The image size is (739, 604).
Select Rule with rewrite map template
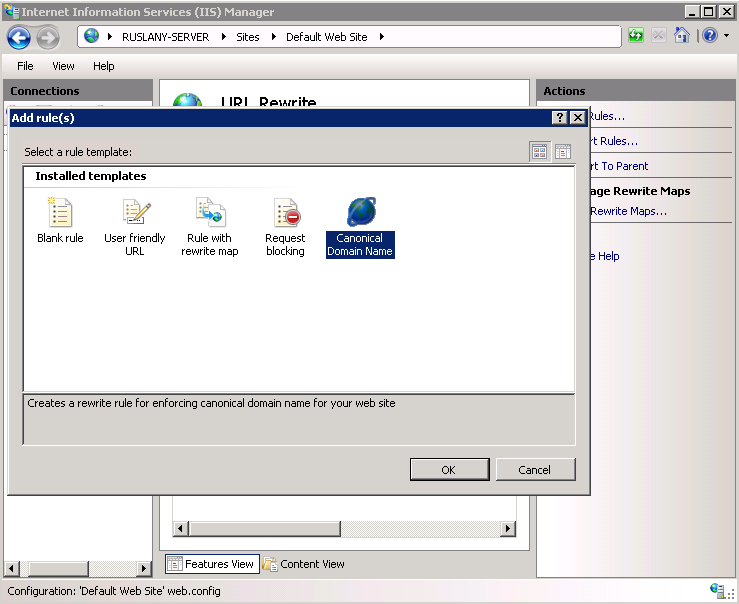(x=210, y=213)
